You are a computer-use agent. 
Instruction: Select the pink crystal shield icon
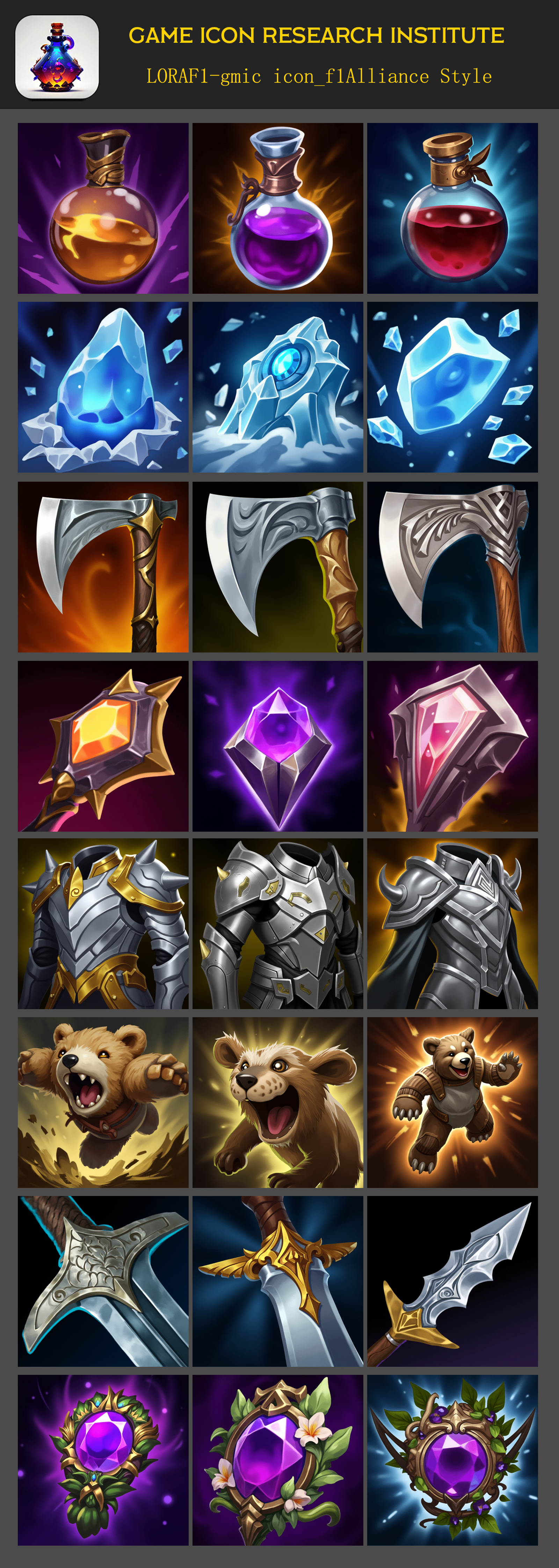click(452, 746)
